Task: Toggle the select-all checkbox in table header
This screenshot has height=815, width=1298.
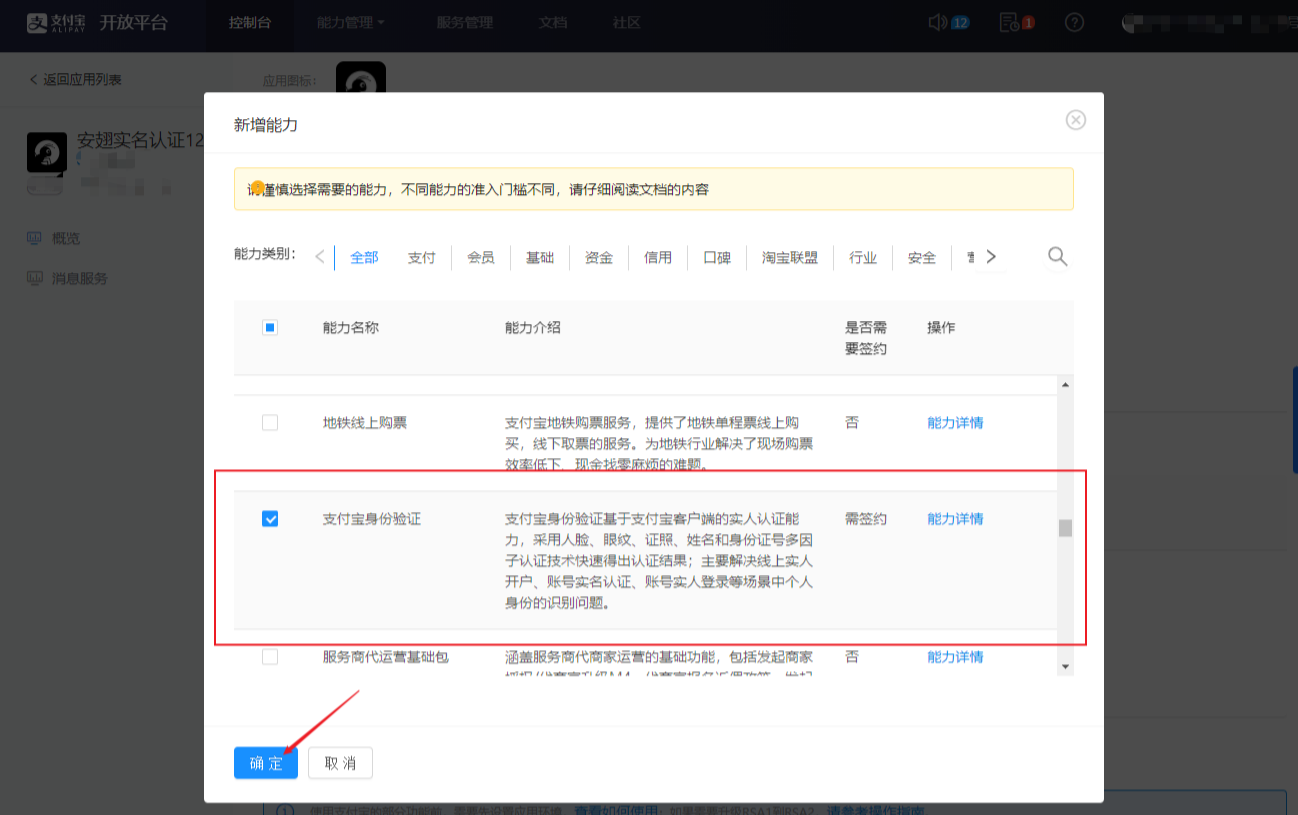Action: (x=270, y=327)
